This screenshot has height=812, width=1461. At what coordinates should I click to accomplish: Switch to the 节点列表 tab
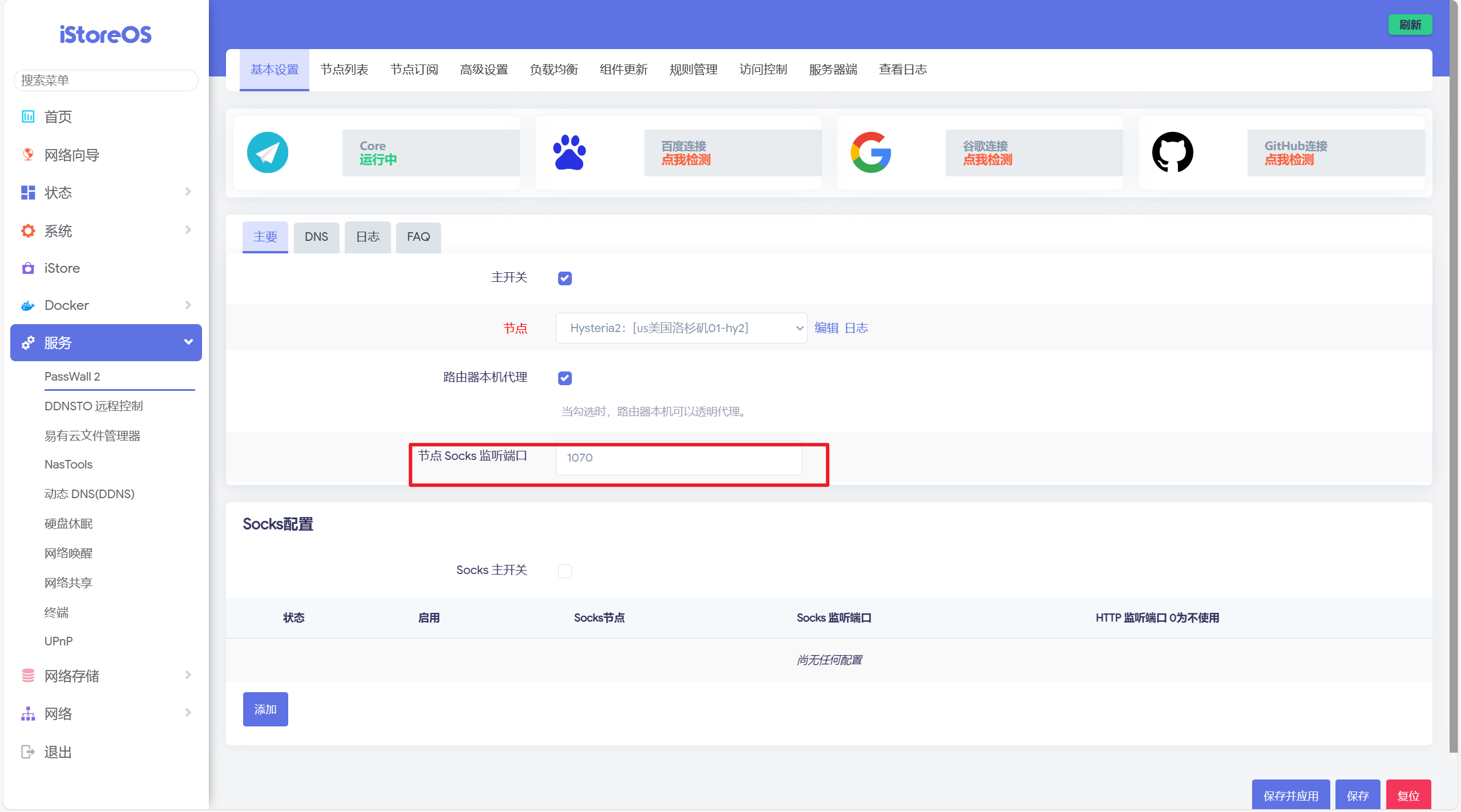[344, 70]
